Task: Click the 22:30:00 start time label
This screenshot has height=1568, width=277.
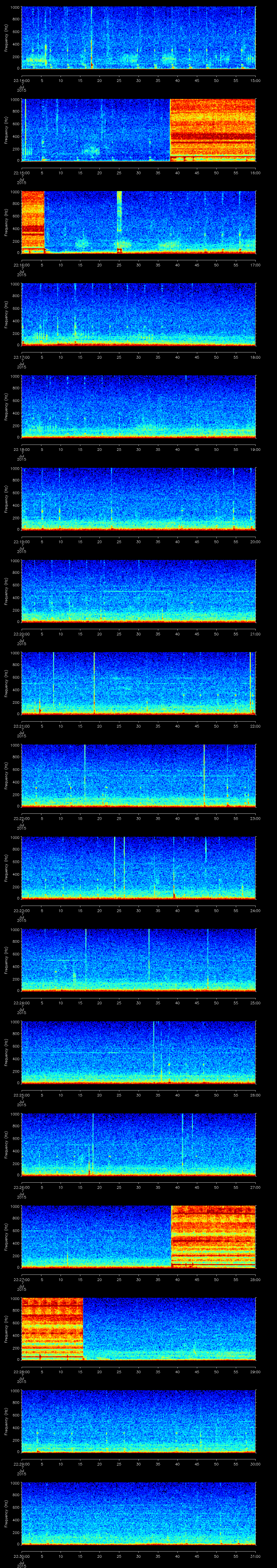Action: 22,1556
